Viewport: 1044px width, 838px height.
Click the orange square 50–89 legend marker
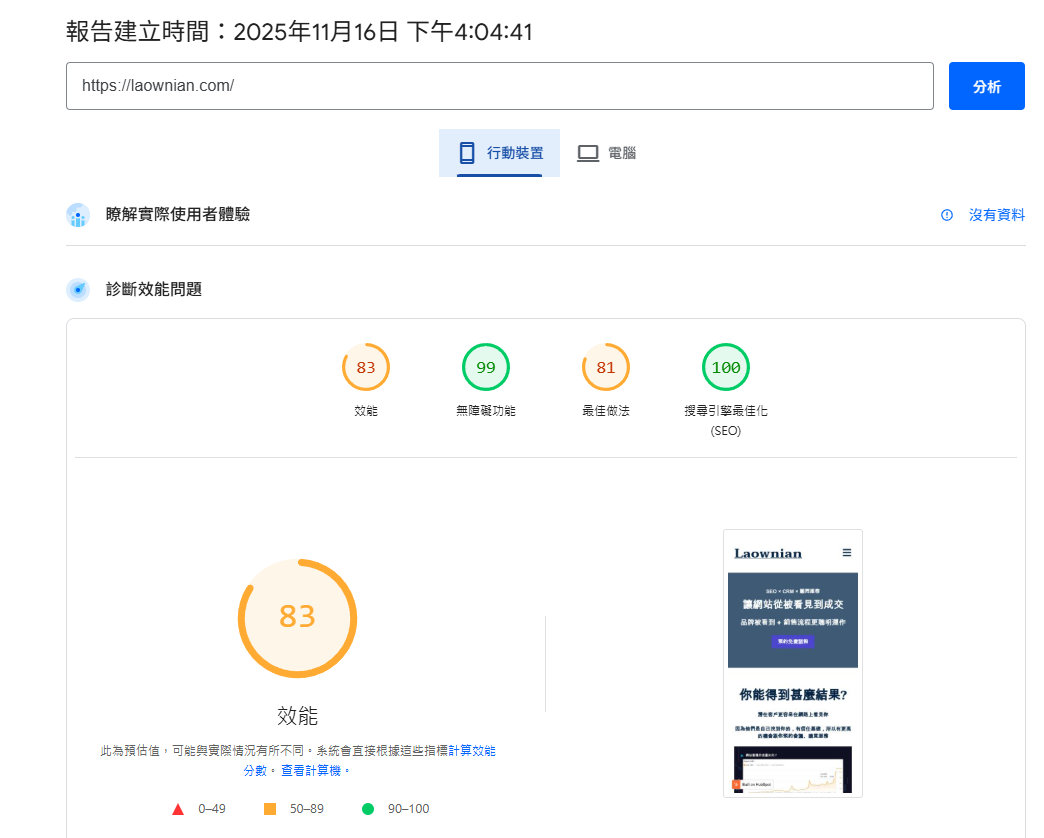pyautogui.click(x=268, y=809)
